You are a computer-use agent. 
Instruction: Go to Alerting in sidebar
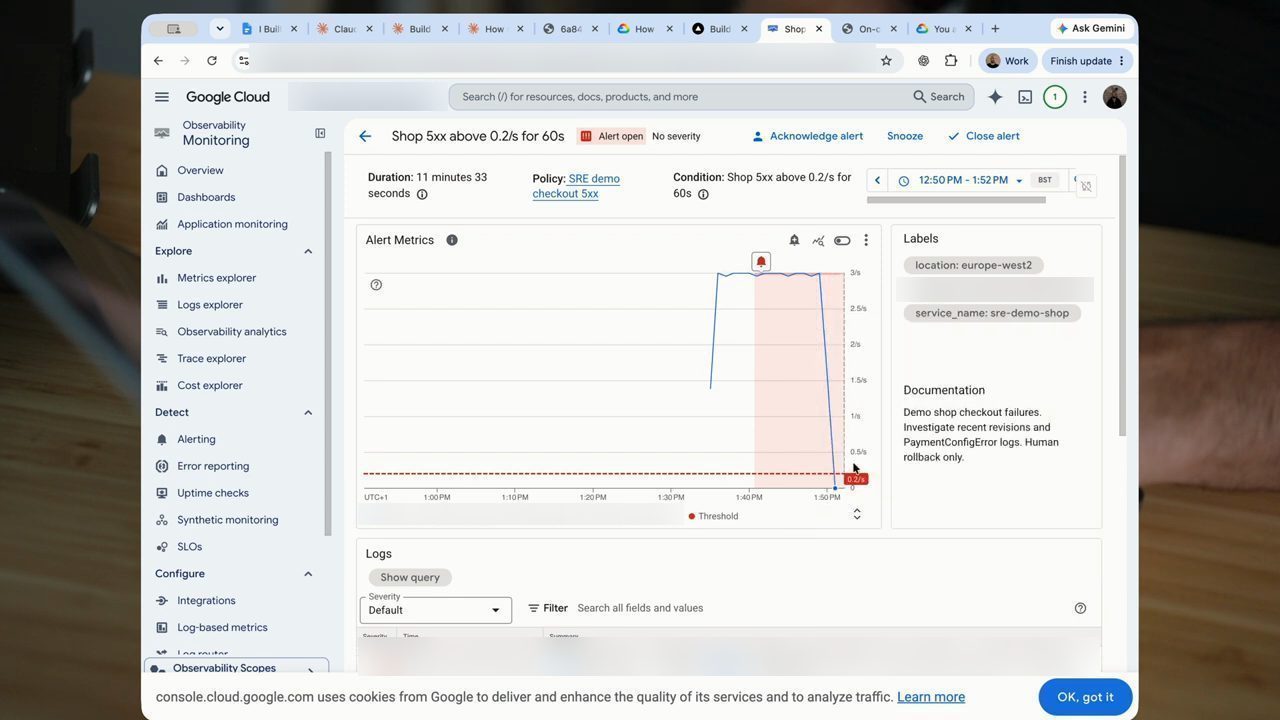point(196,439)
